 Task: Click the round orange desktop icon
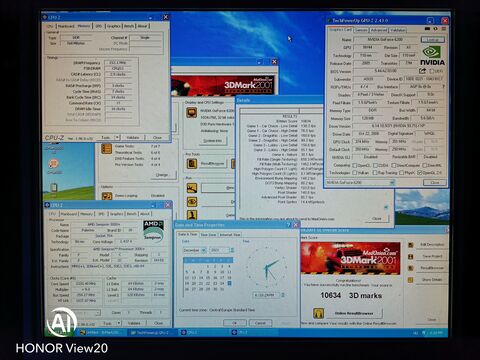[54, 164]
